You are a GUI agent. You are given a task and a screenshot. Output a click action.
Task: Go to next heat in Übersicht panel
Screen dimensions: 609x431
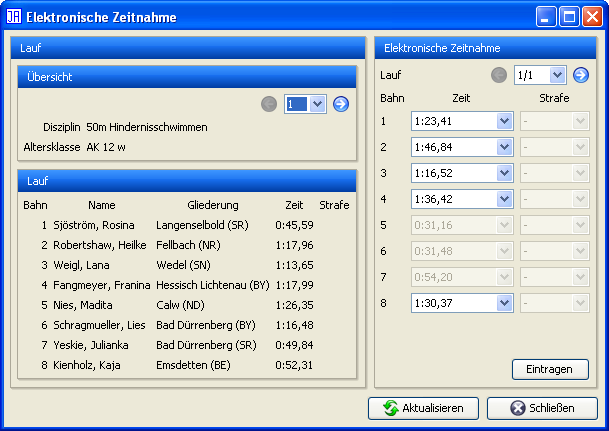click(341, 104)
